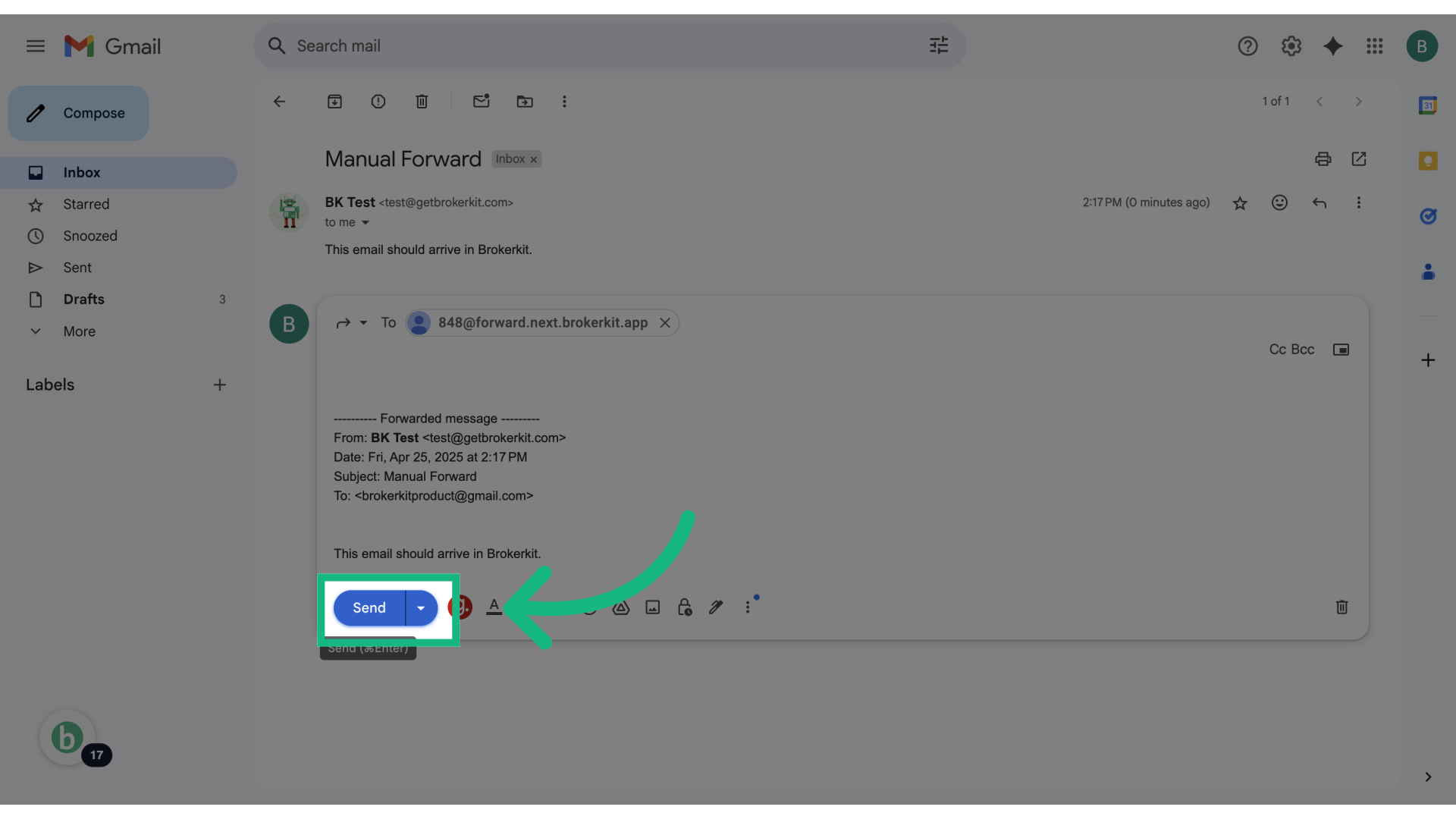Click the Grammarly icon beside Send

(460, 607)
